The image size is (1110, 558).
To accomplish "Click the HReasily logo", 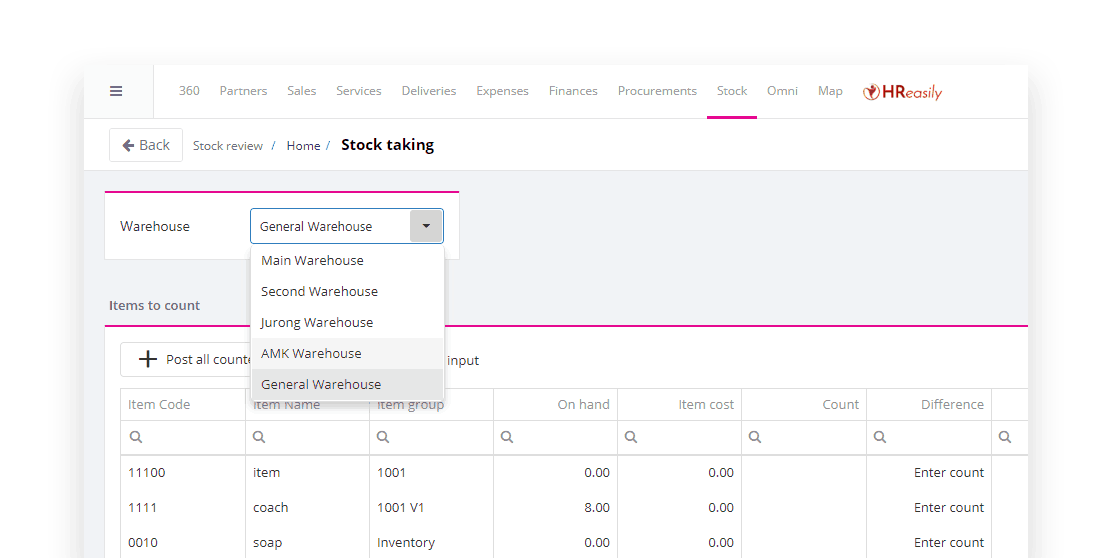I will pyautogui.click(x=902, y=92).
